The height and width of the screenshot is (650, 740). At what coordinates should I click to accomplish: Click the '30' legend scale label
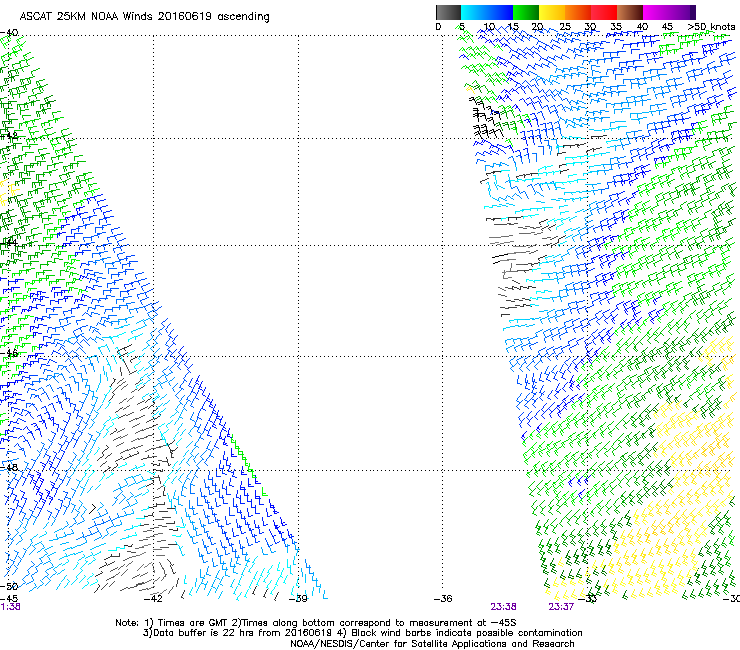590,27
